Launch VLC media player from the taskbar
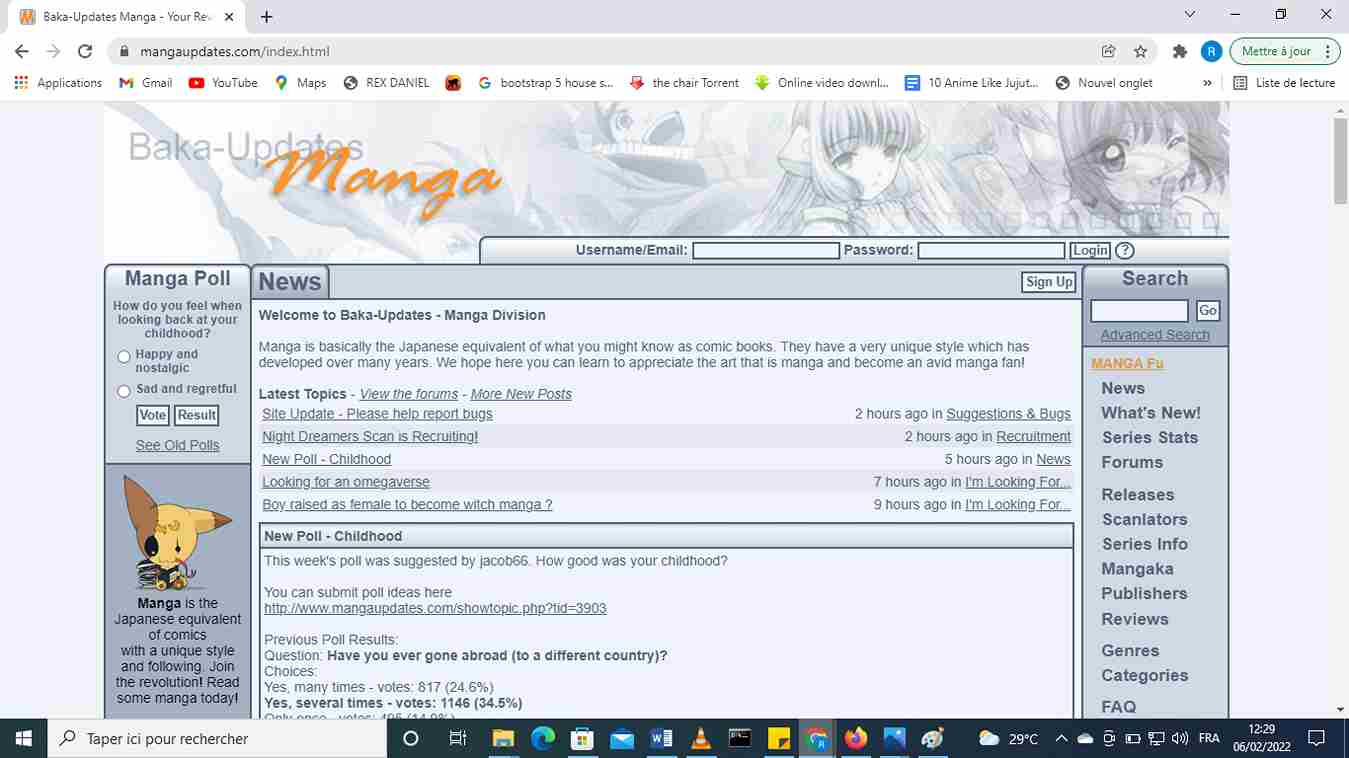Viewport: 1349px width, 758px height. tap(700, 739)
